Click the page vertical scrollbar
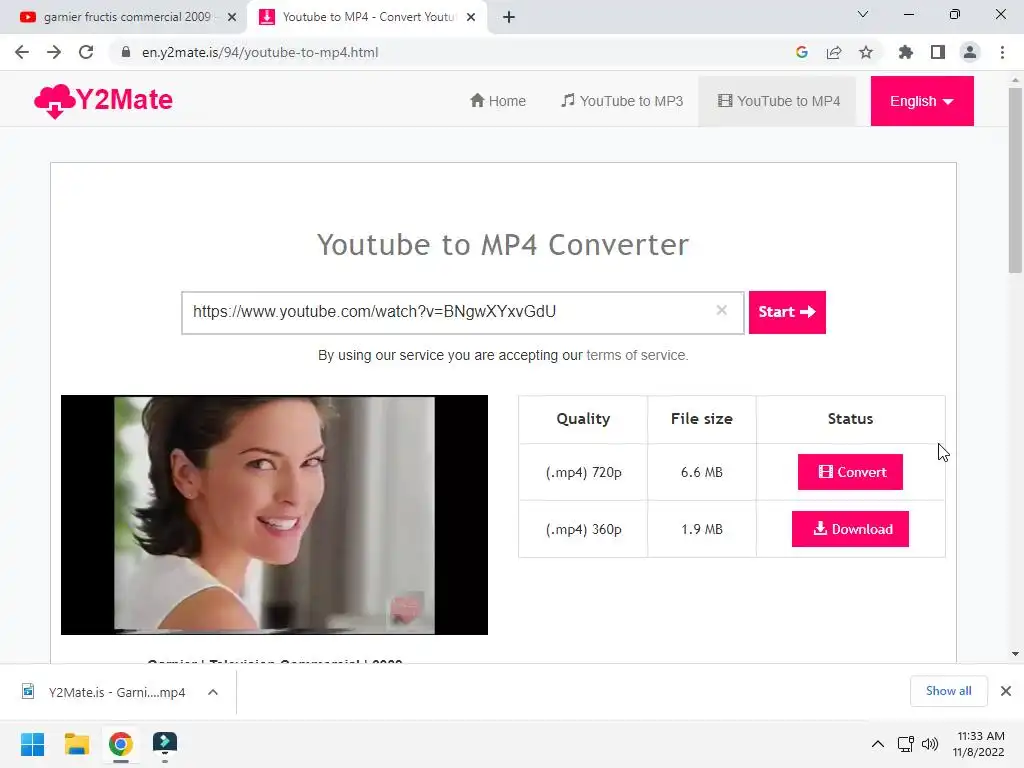 click(x=1015, y=180)
